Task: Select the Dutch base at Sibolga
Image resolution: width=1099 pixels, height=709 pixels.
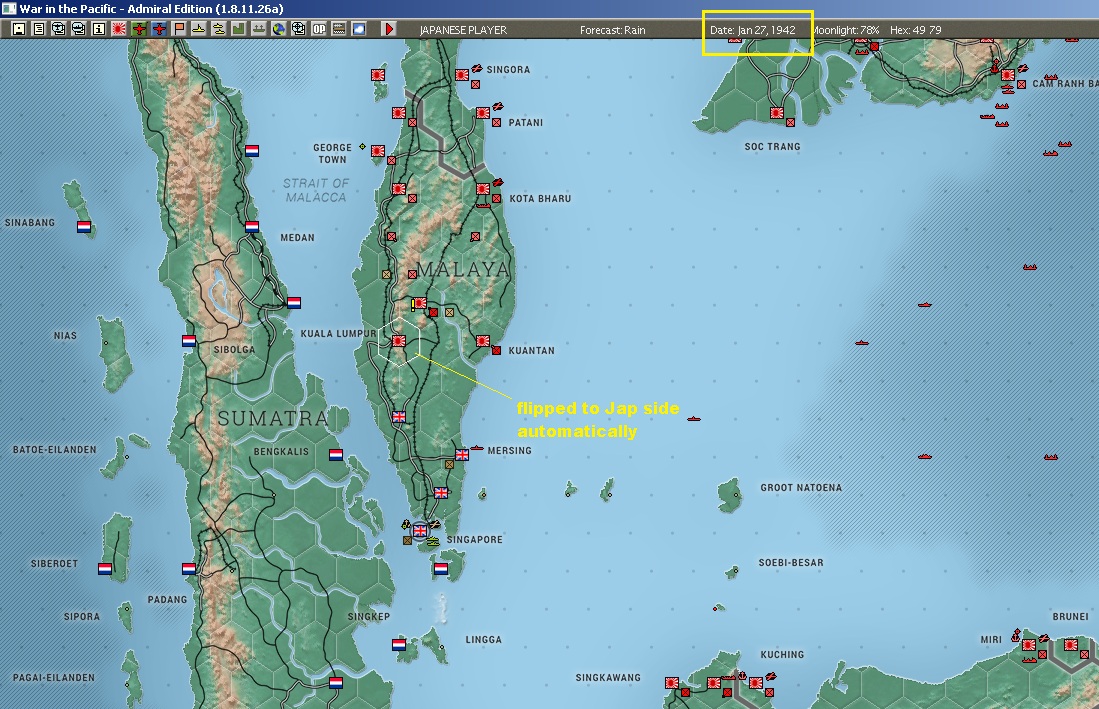Action: coord(189,340)
